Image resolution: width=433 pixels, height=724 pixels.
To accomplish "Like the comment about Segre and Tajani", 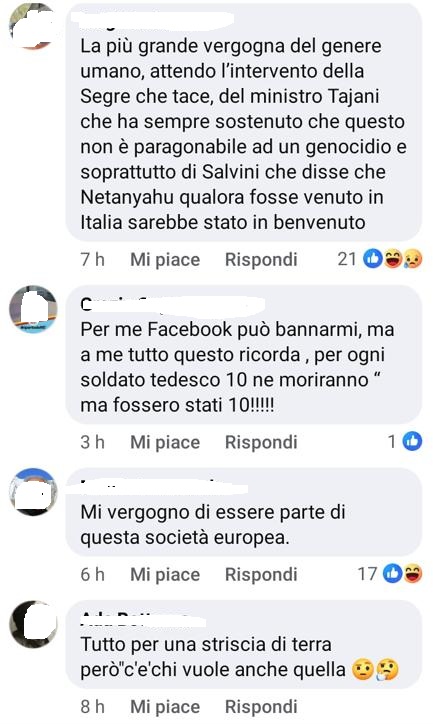I will [x=165, y=259].
